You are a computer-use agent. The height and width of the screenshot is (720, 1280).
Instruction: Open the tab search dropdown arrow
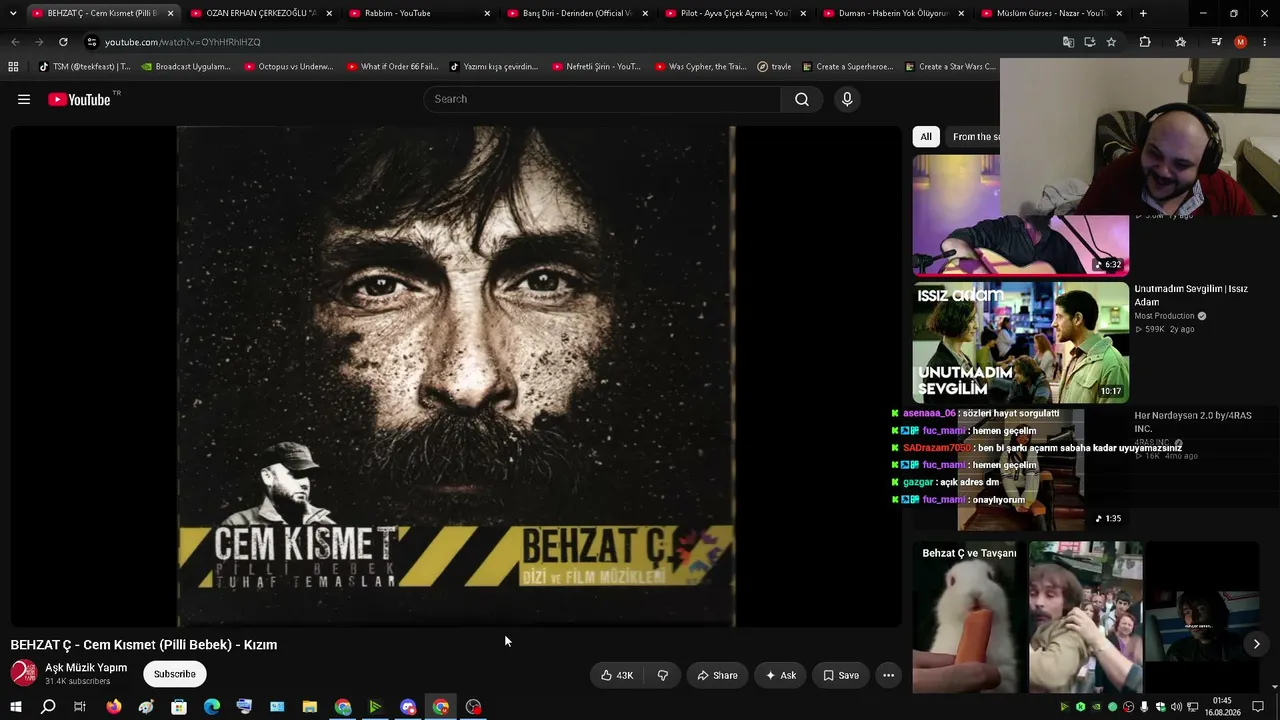(x=13, y=13)
